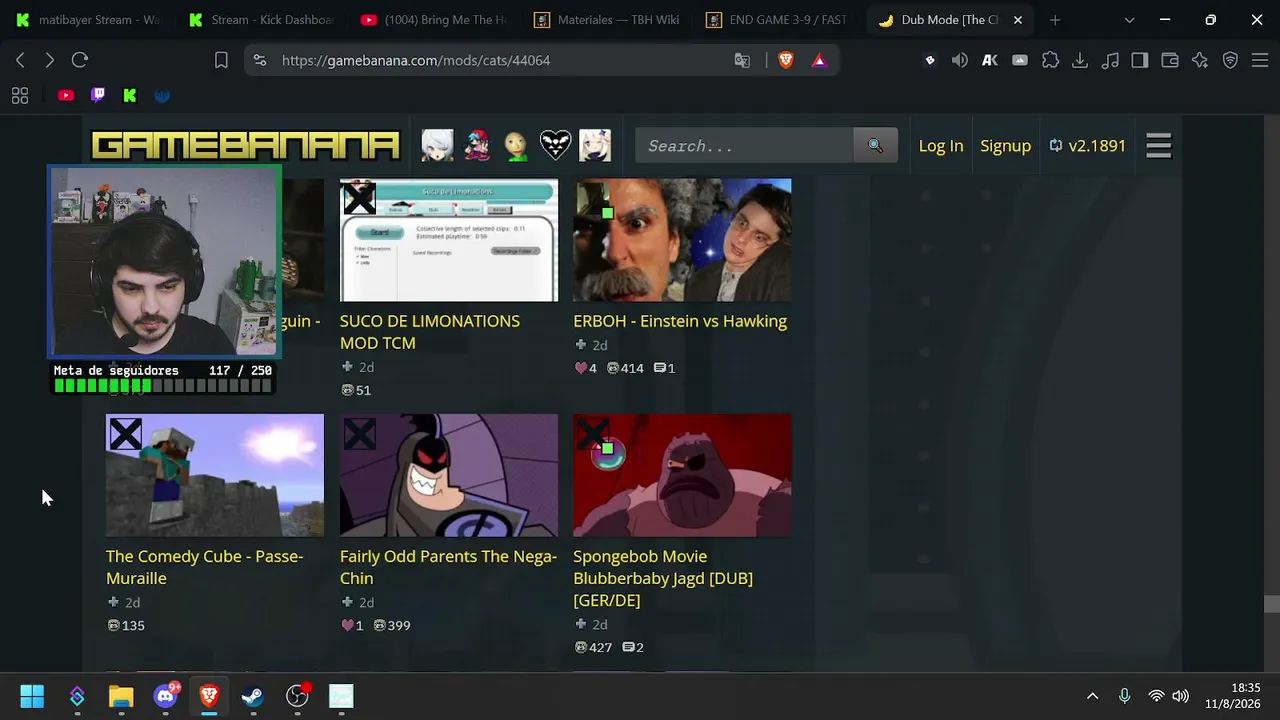This screenshot has height=720, width=1280.
Task: Open the Leo AI sparkle icon
Action: (1200, 60)
